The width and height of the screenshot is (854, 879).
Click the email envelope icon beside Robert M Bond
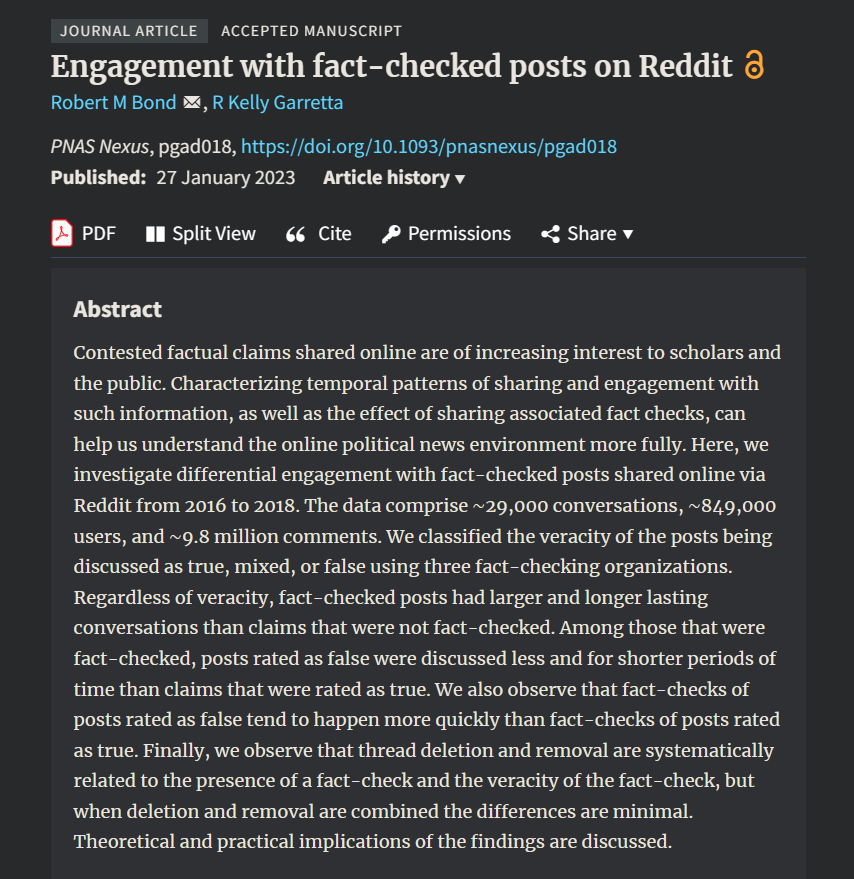192,103
